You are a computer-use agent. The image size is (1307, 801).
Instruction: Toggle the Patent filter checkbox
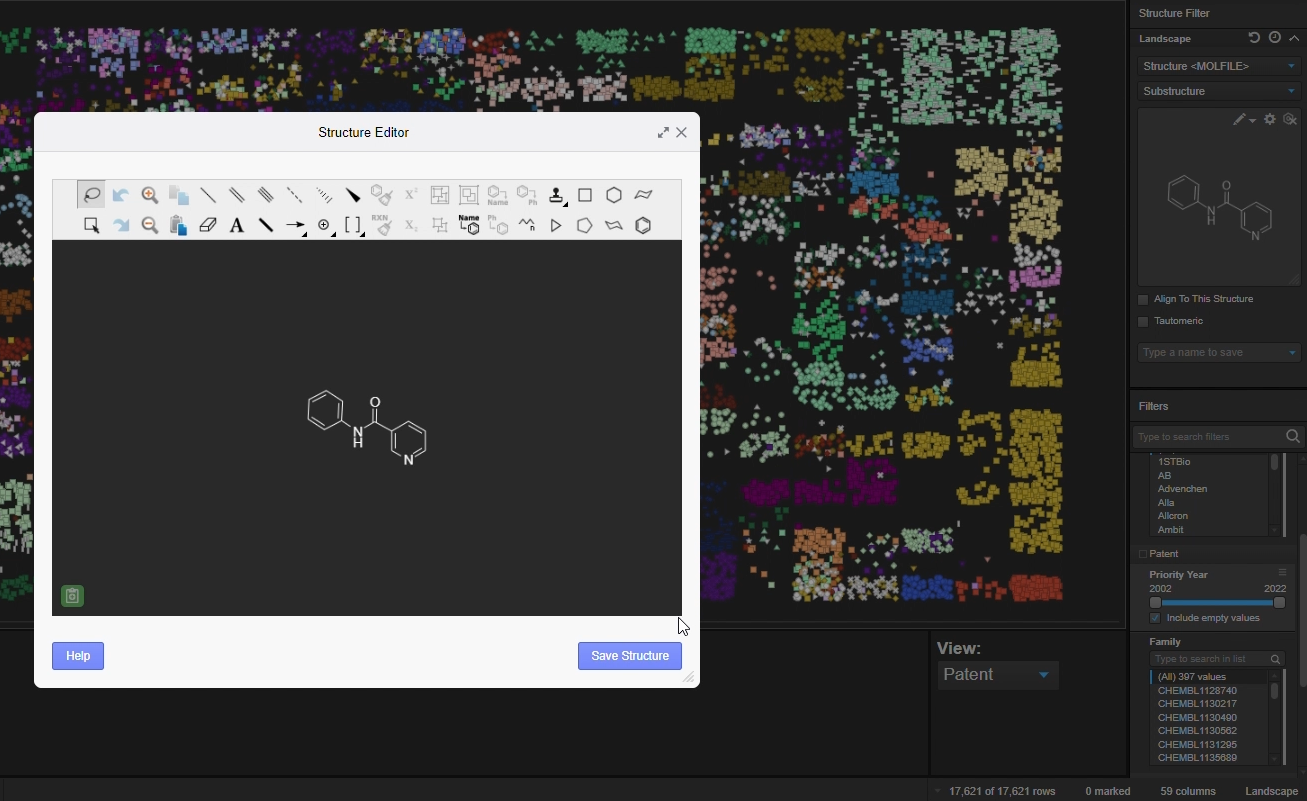1142,554
